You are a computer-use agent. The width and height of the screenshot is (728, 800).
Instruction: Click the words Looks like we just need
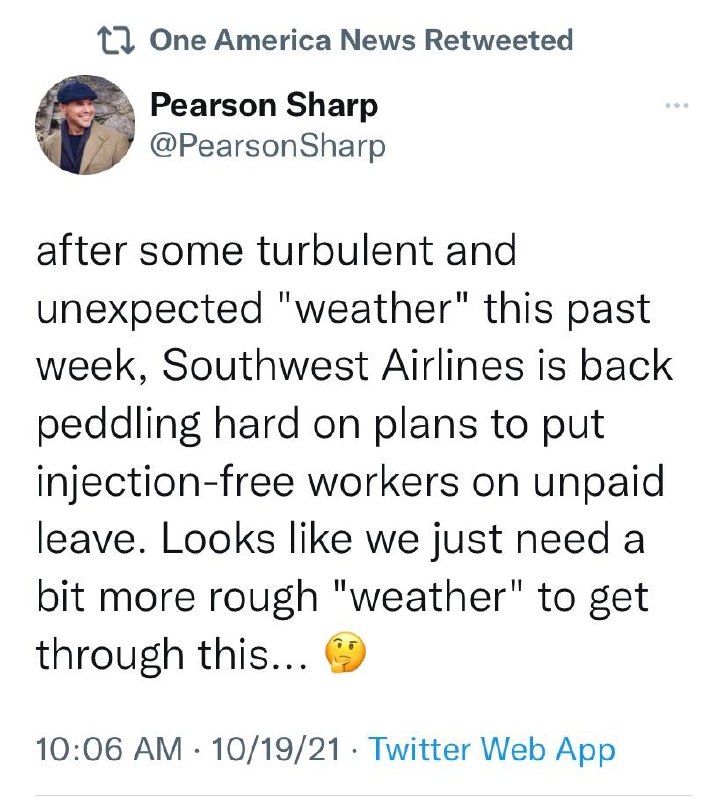coord(385,539)
